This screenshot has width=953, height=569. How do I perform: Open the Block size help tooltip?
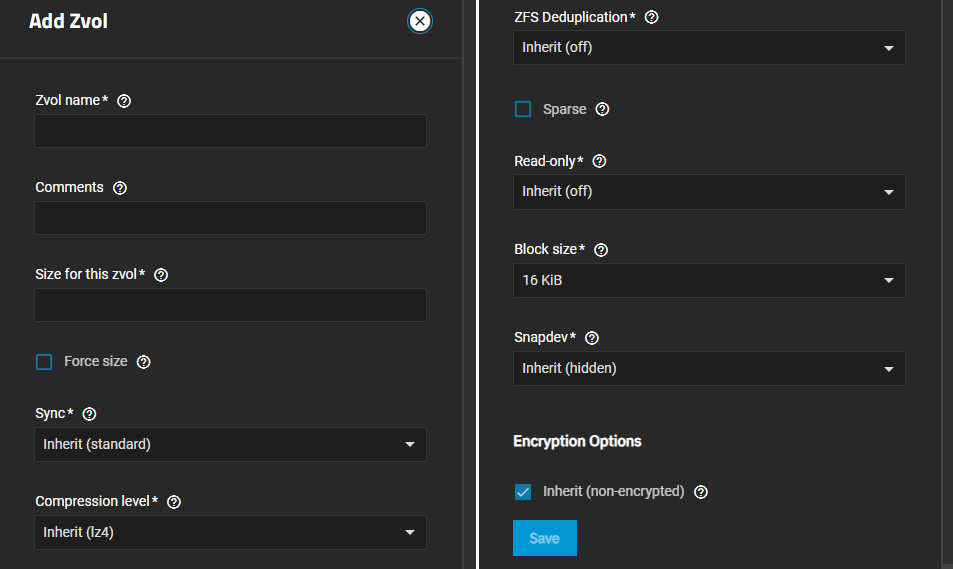[x=601, y=250]
